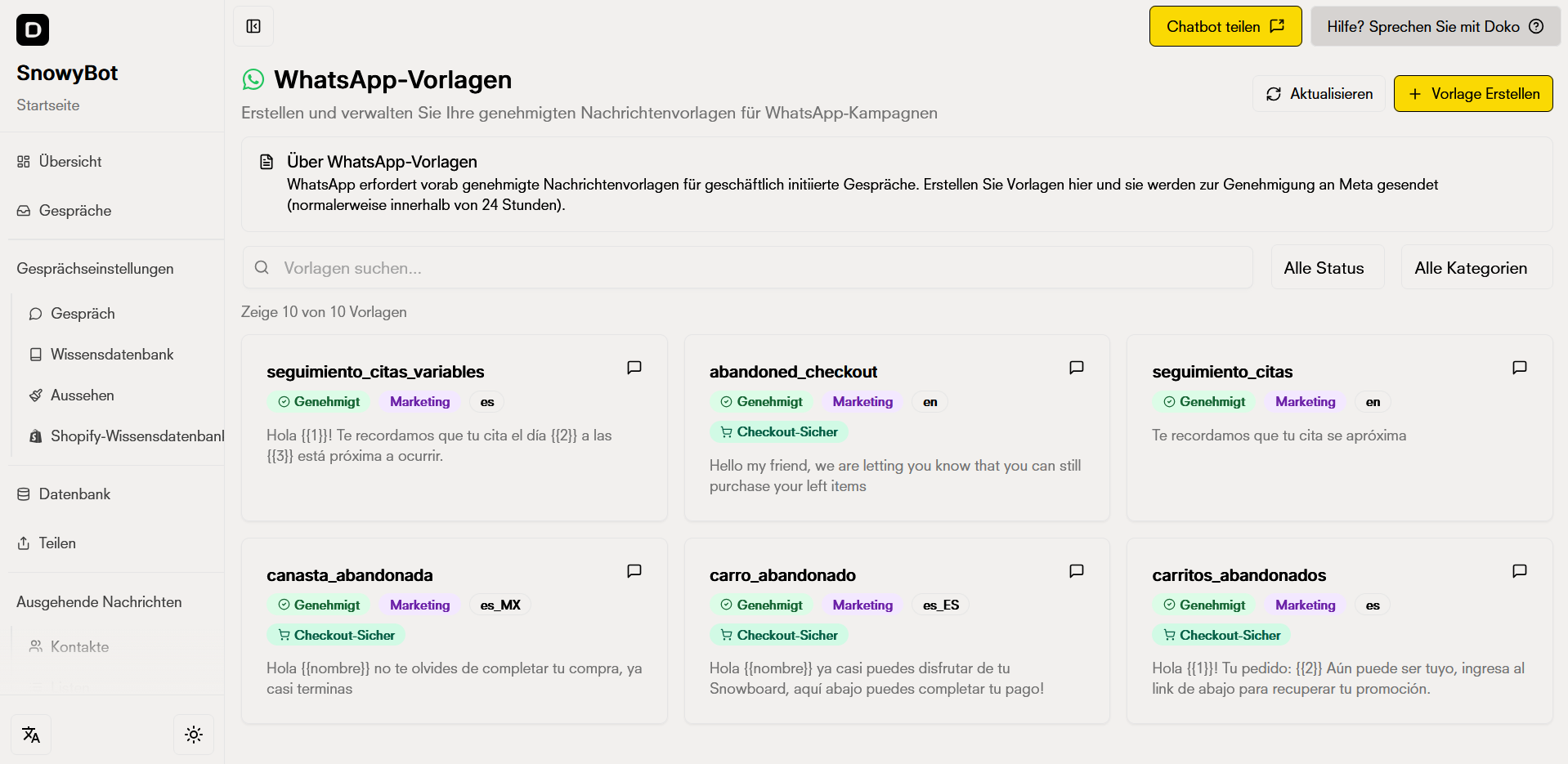This screenshot has width=1568, height=764.
Task: Open the Wissensdatenbank menu item
Action: coord(112,355)
